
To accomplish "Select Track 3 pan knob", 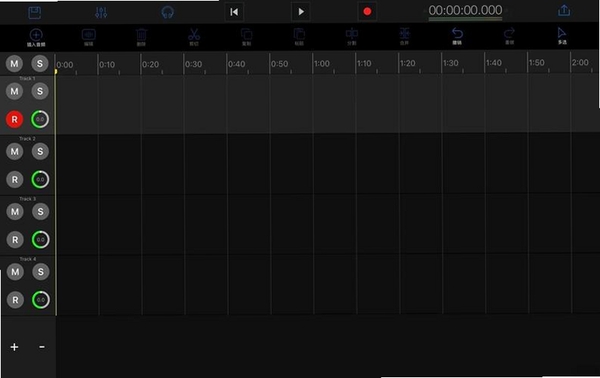I will pos(40,240).
